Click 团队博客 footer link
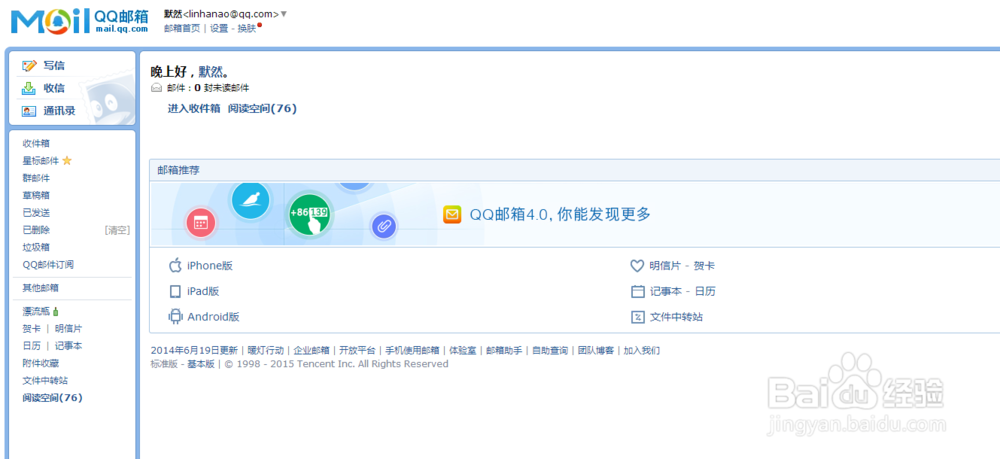Image resolution: width=1000 pixels, height=459 pixels. pyautogui.click(x=596, y=350)
